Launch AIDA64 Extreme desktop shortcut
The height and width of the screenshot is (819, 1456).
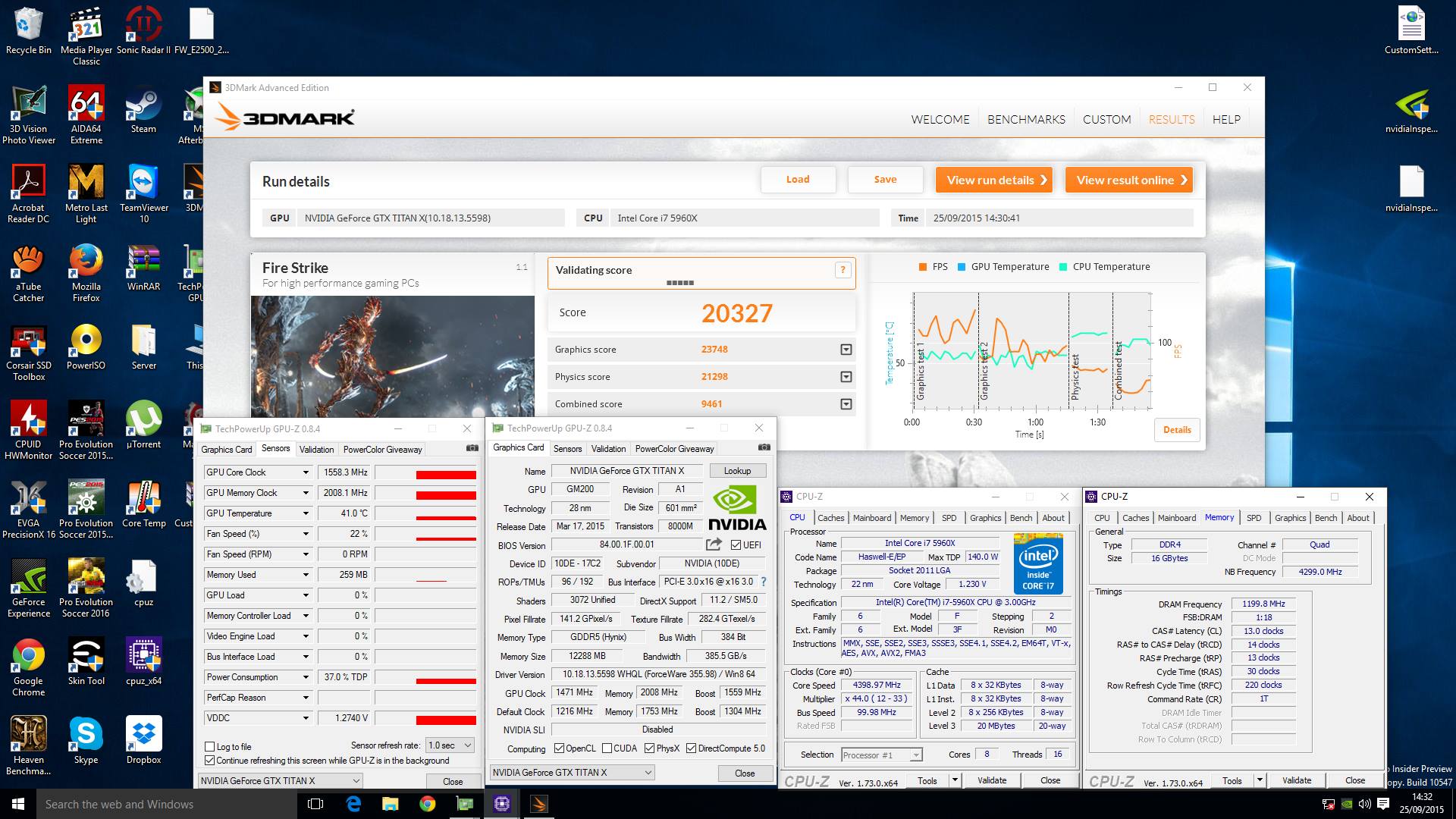[x=86, y=115]
